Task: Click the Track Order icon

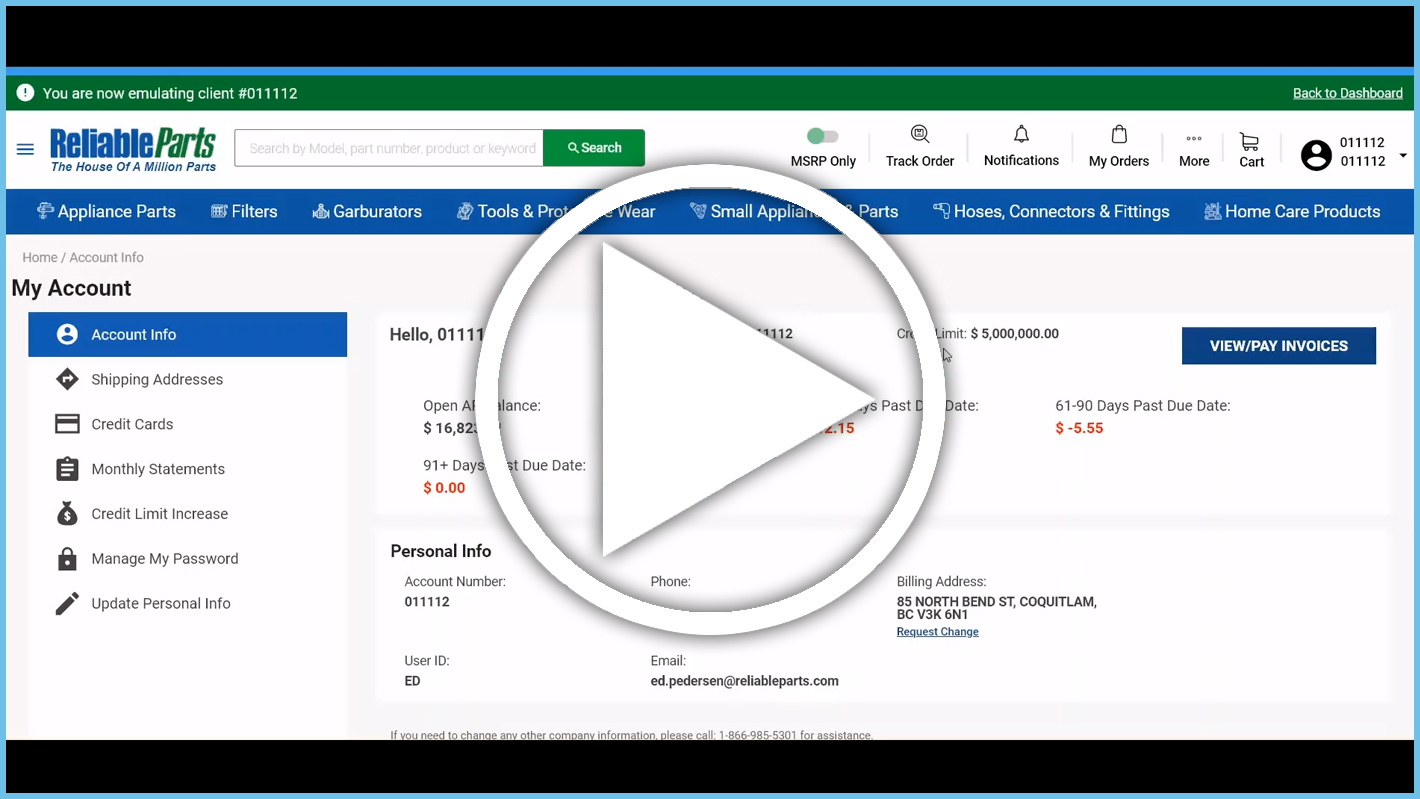Action: point(920,135)
